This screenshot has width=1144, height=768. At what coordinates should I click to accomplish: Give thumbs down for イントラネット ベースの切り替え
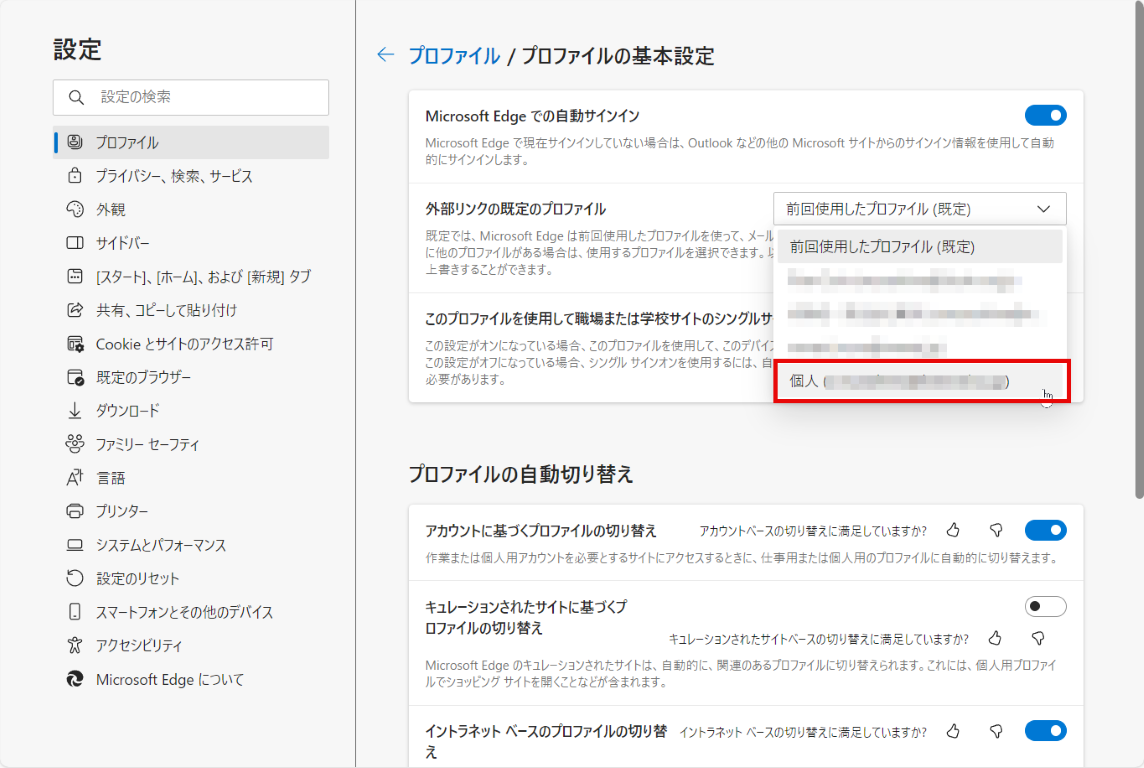tap(996, 731)
